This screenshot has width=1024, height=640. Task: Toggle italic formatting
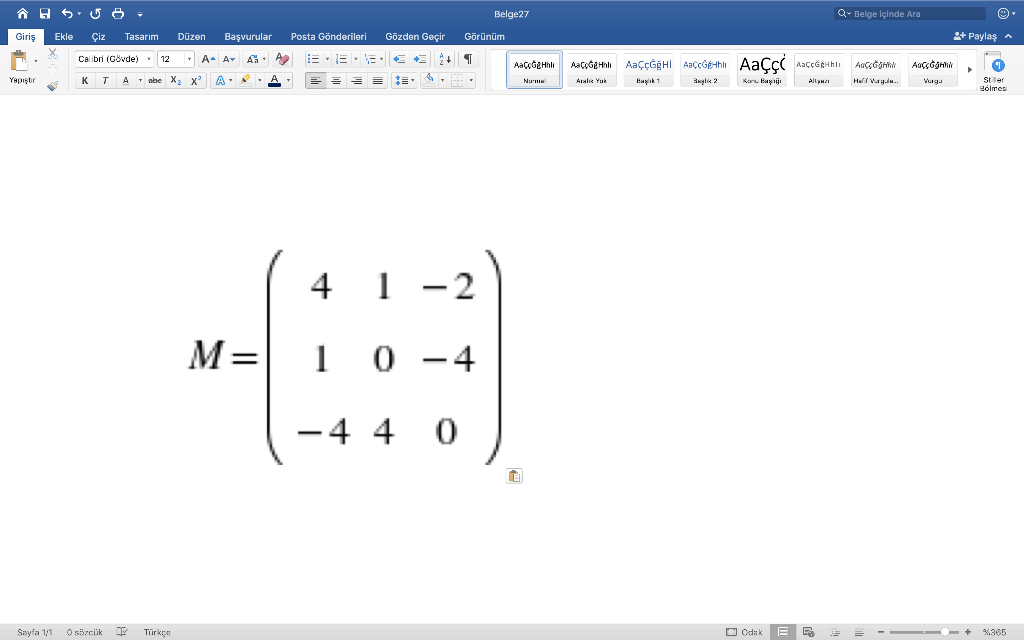pos(104,80)
